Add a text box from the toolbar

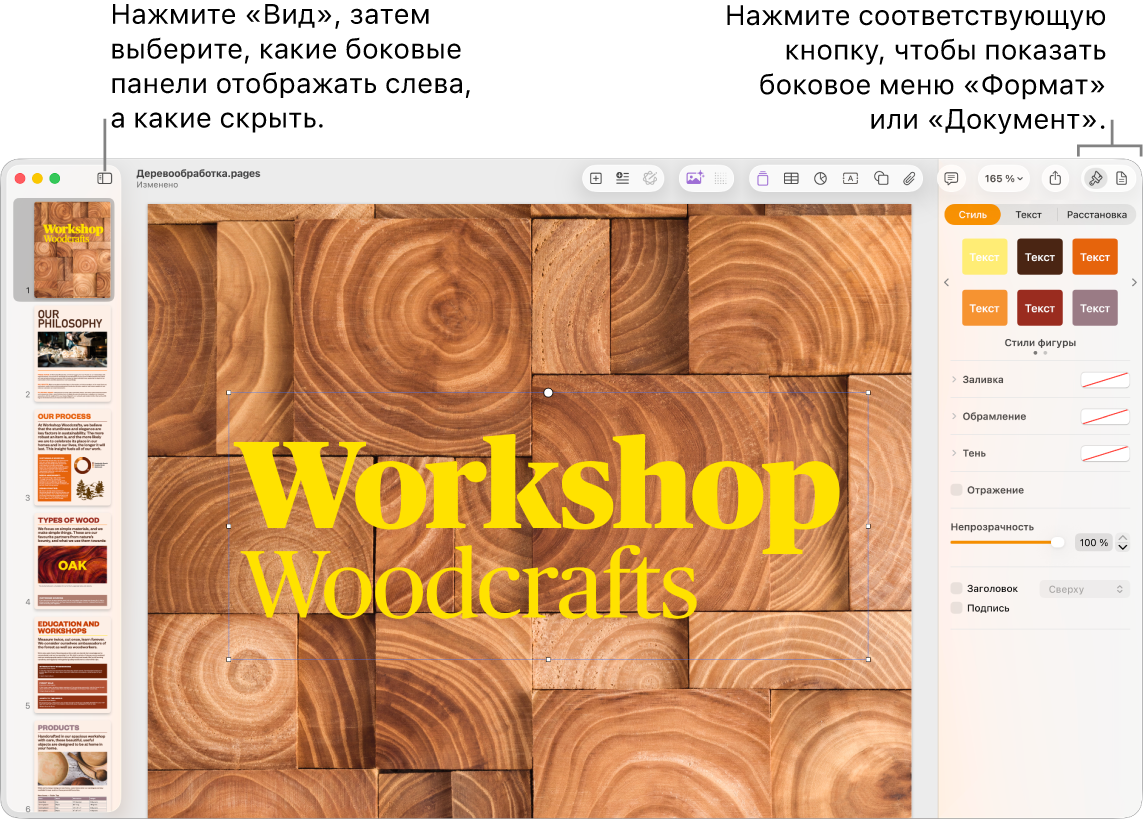pos(851,179)
